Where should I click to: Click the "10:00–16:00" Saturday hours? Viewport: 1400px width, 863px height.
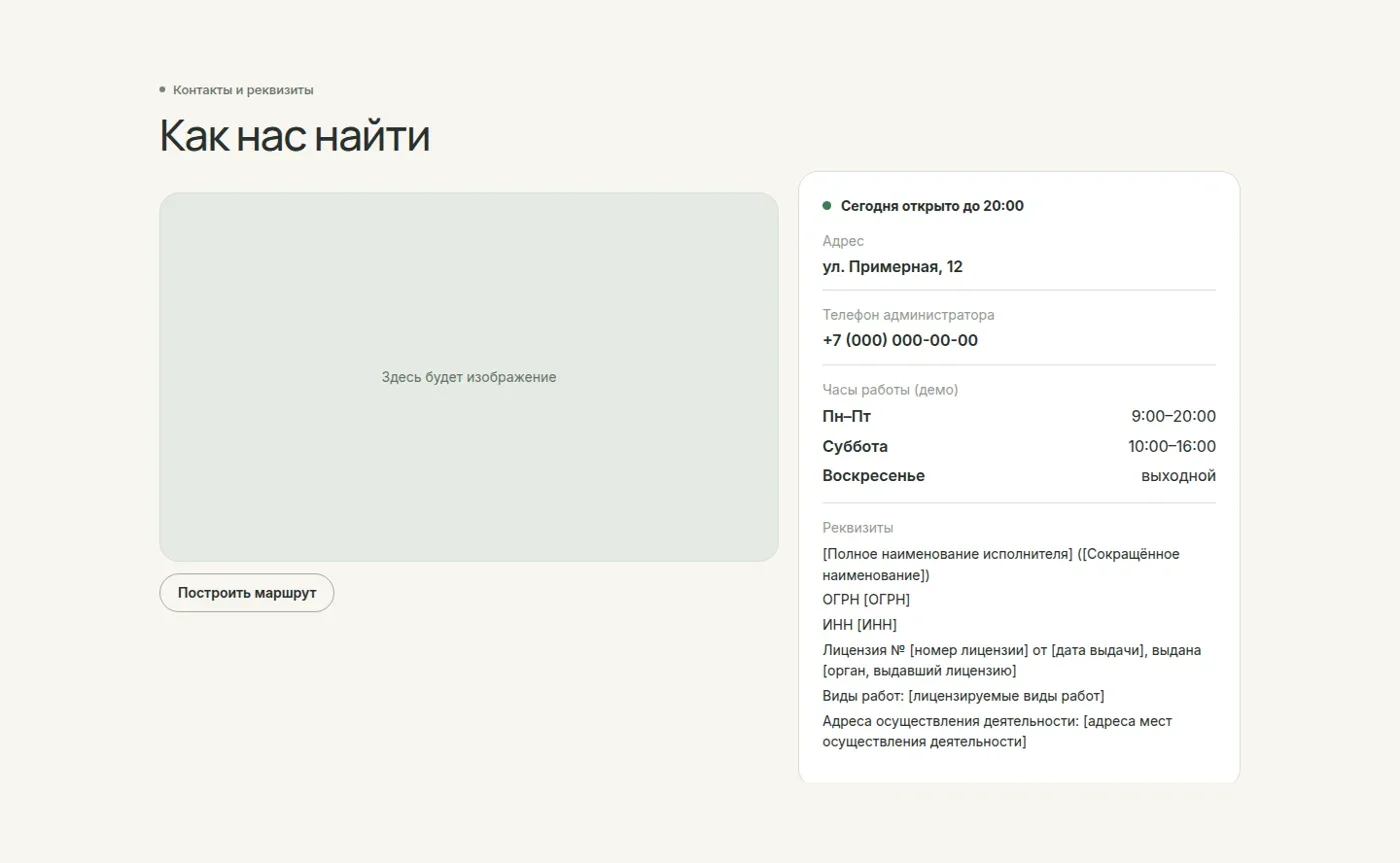[1172, 447]
